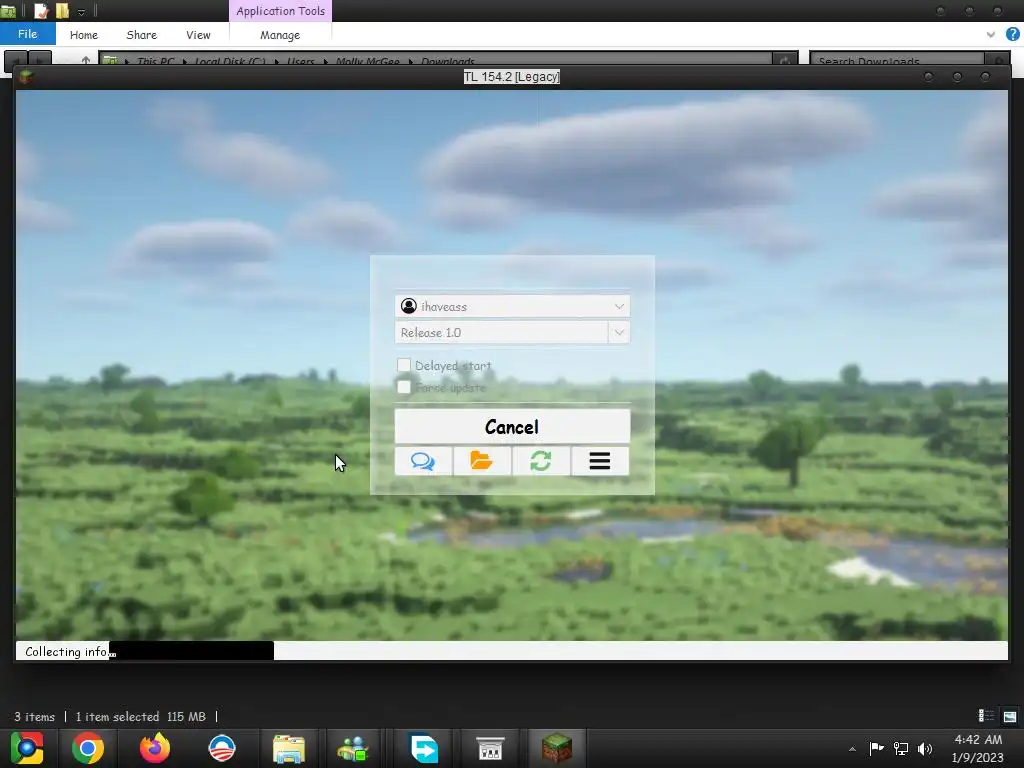
Task: Open the Manage ribbon tab
Action: click(x=280, y=35)
